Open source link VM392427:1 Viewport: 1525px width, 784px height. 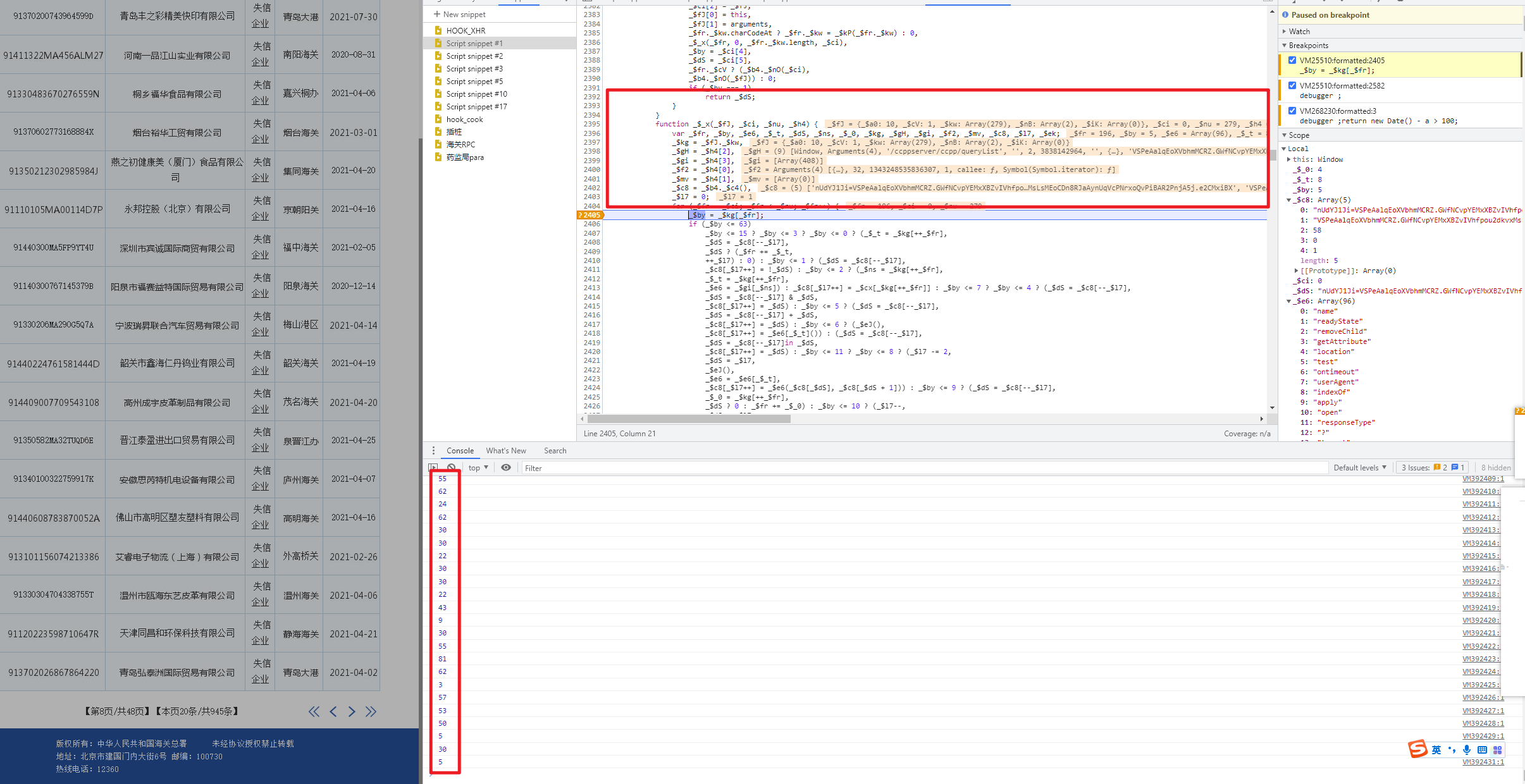click(x=1483, y=711)
